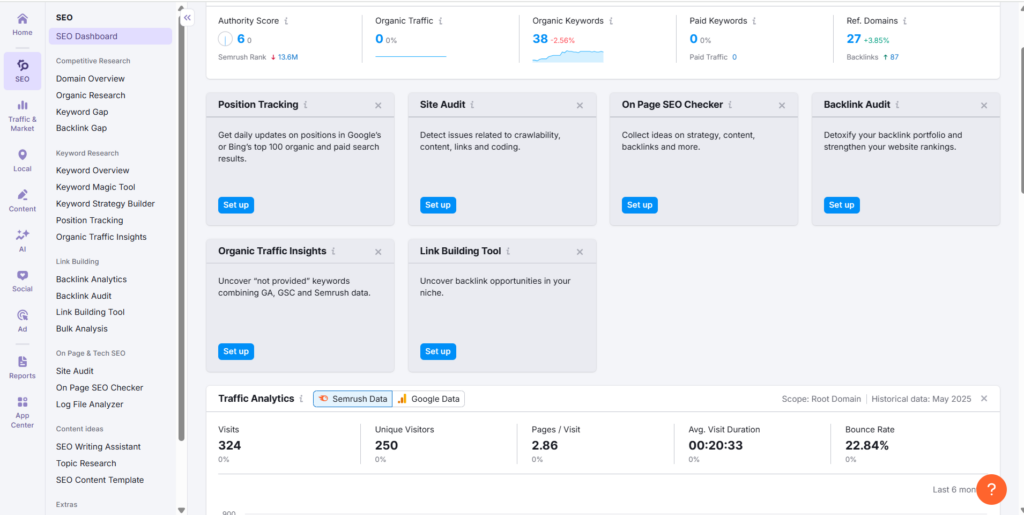Open Backlink Gap from sidebar
Viewport: 1024px width, 515px height.
[x=82, y=128]
